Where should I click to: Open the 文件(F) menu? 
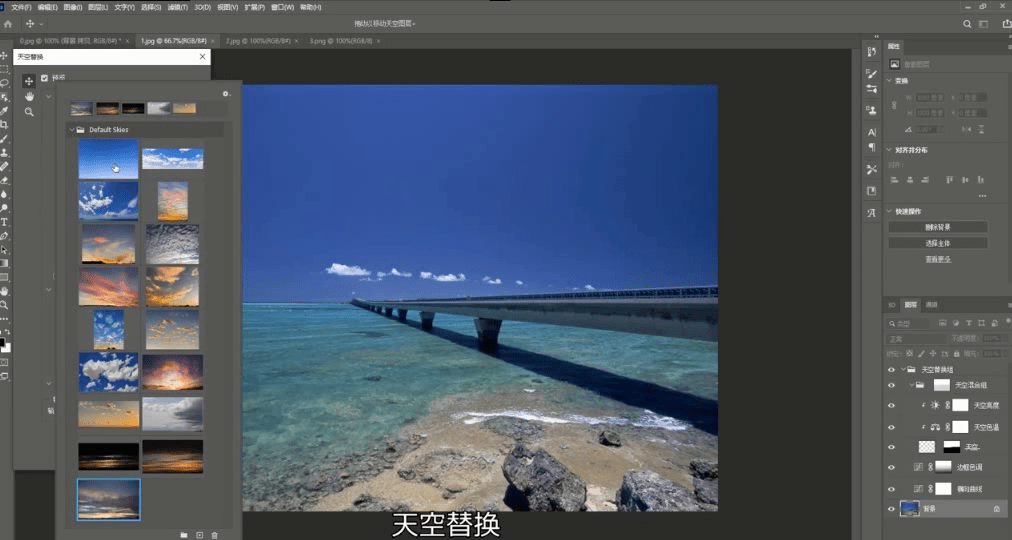point(21,7)
